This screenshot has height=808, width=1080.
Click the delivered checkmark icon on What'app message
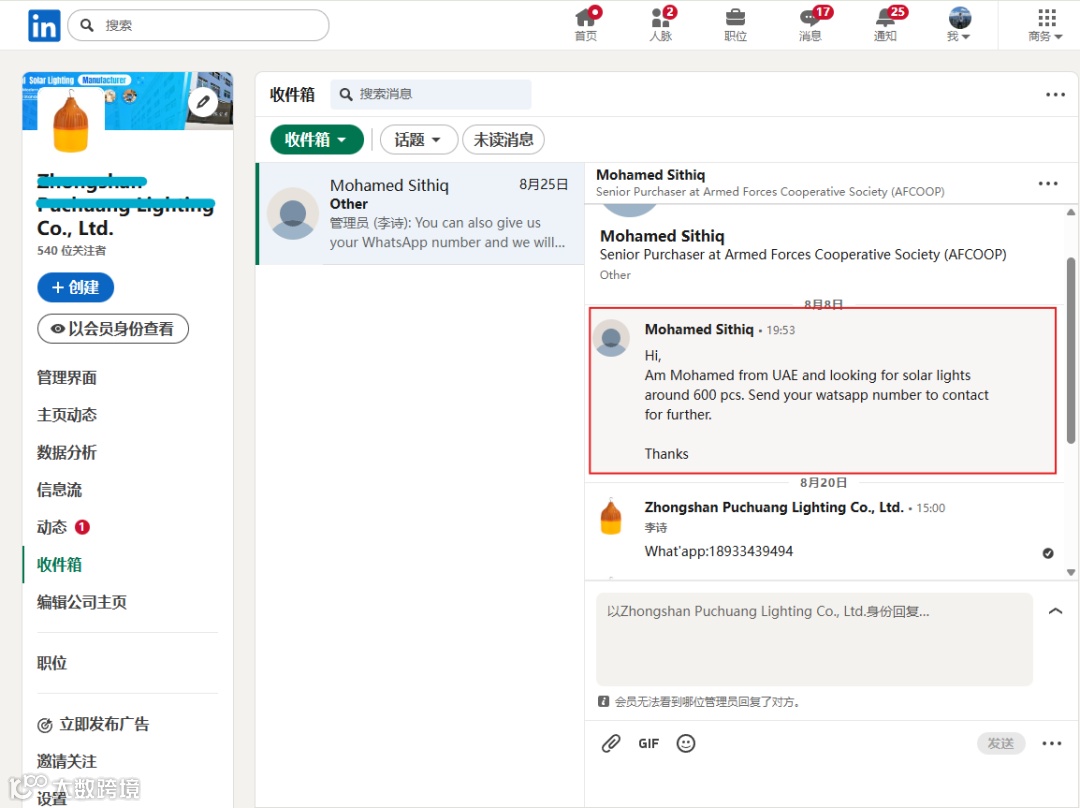(1048, 553)
